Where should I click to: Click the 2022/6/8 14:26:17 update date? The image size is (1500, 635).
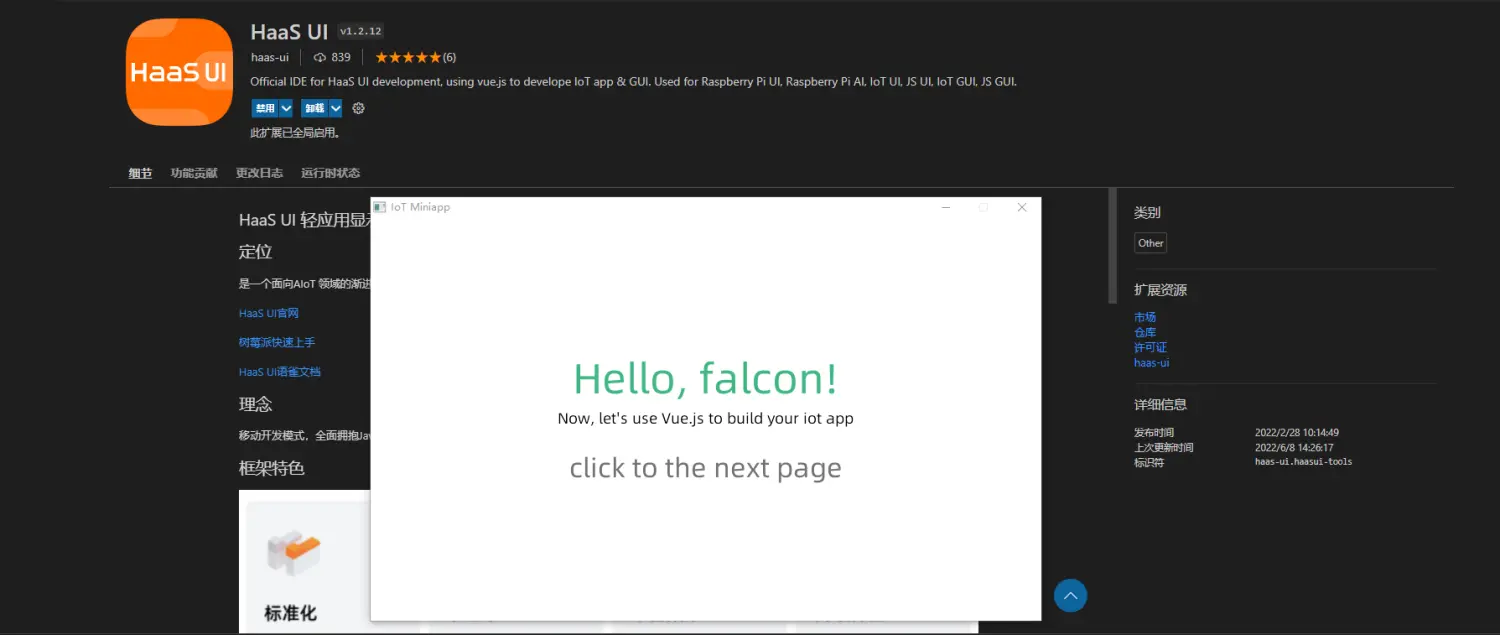coord(1294,447)
